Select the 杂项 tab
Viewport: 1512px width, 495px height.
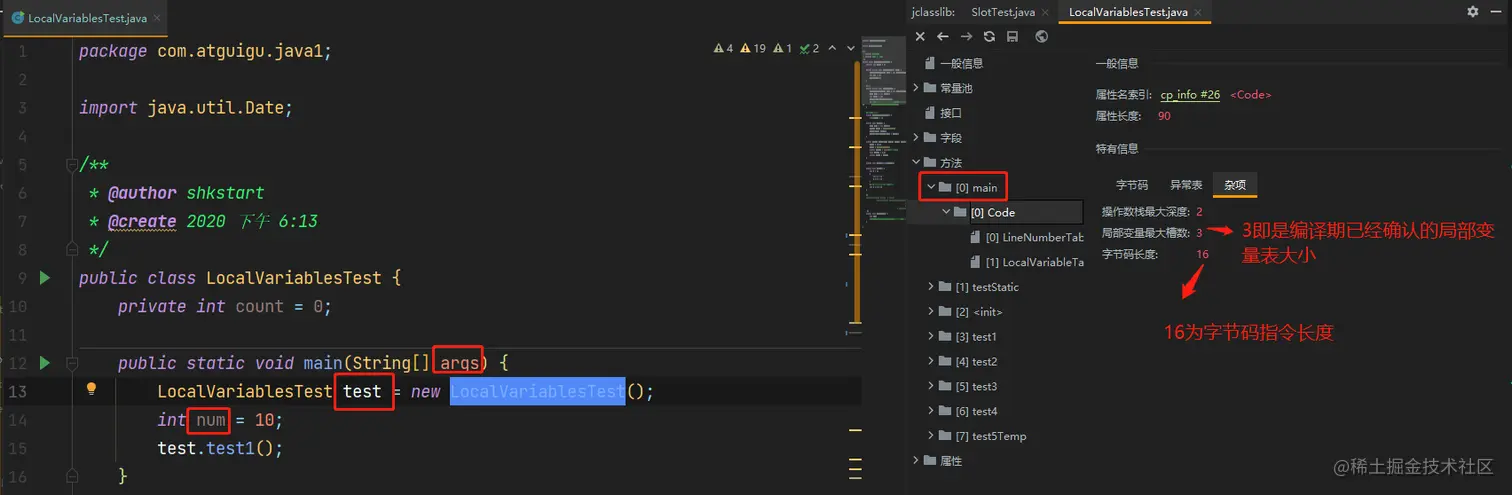pos(1234,185)
